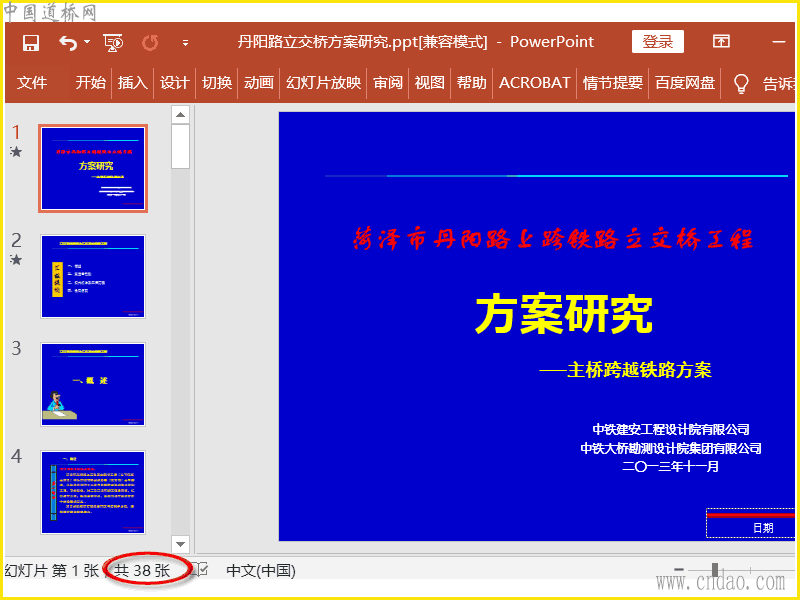Viewport: 800px width, 600px height.
Task: Open the 动画 animations tab
Action: click(259, 83)
